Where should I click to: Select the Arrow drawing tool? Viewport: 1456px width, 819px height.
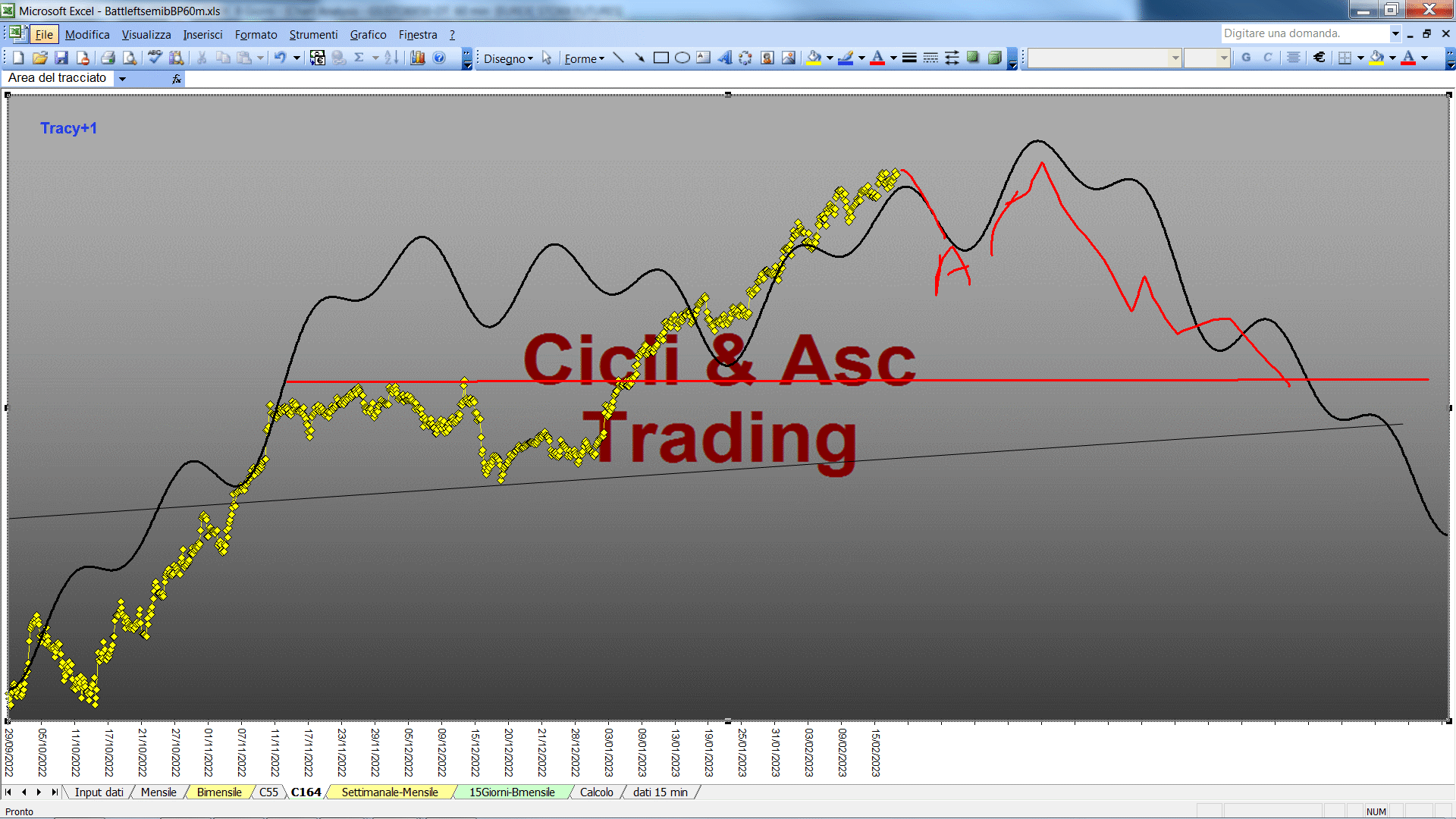pos(640,58)
